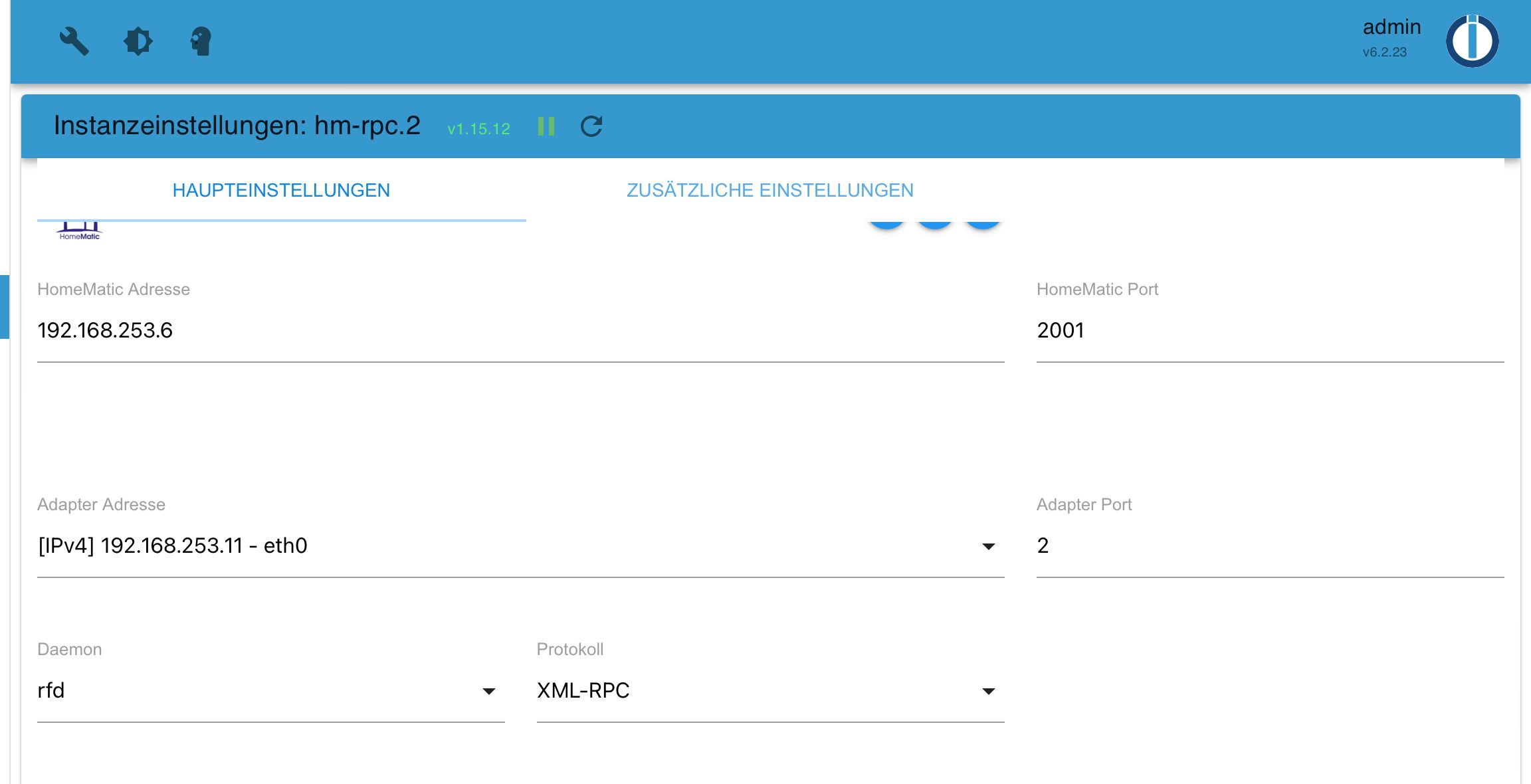The height and width of the screenshot is (784, 1531).
Task: Toggle expert mode head icon
Action: 201,41
